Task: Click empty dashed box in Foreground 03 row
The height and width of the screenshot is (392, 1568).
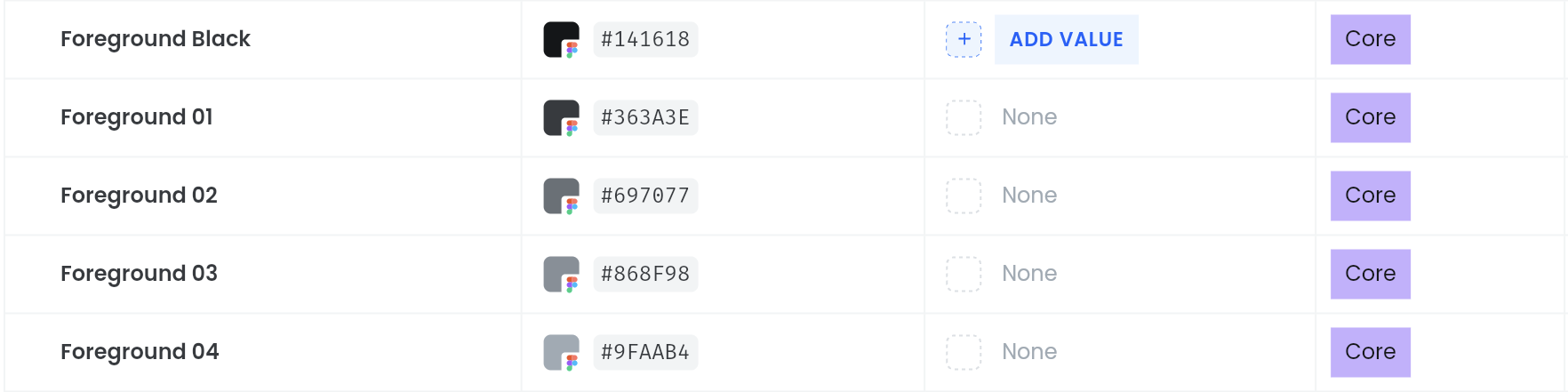Action: pos(964,274)
